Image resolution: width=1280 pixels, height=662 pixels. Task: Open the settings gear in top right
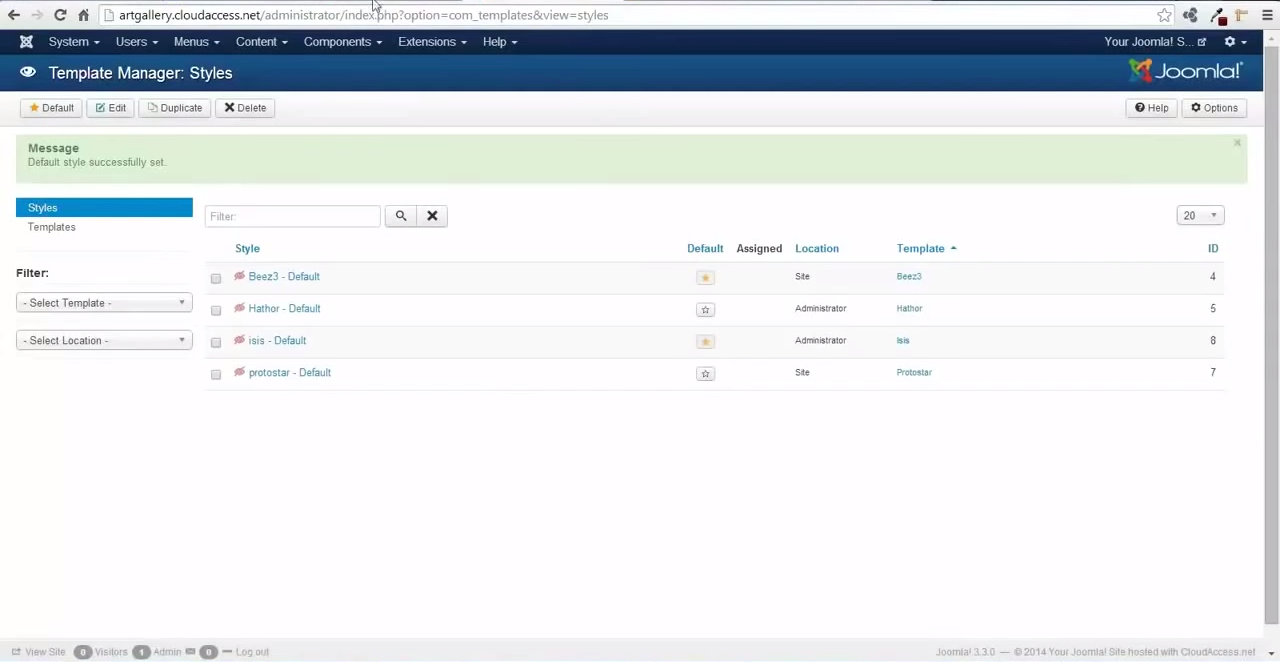point(1234,42)
